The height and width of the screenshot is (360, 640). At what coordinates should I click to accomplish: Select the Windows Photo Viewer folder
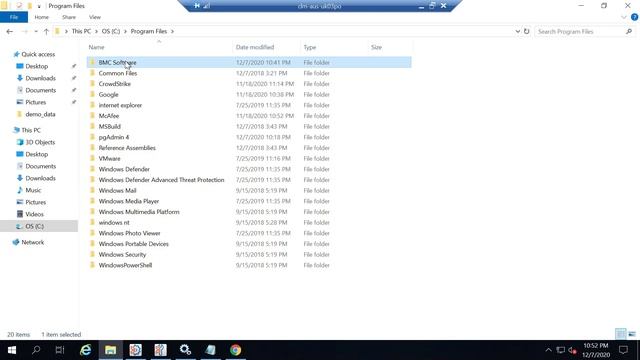coord(129,233)
